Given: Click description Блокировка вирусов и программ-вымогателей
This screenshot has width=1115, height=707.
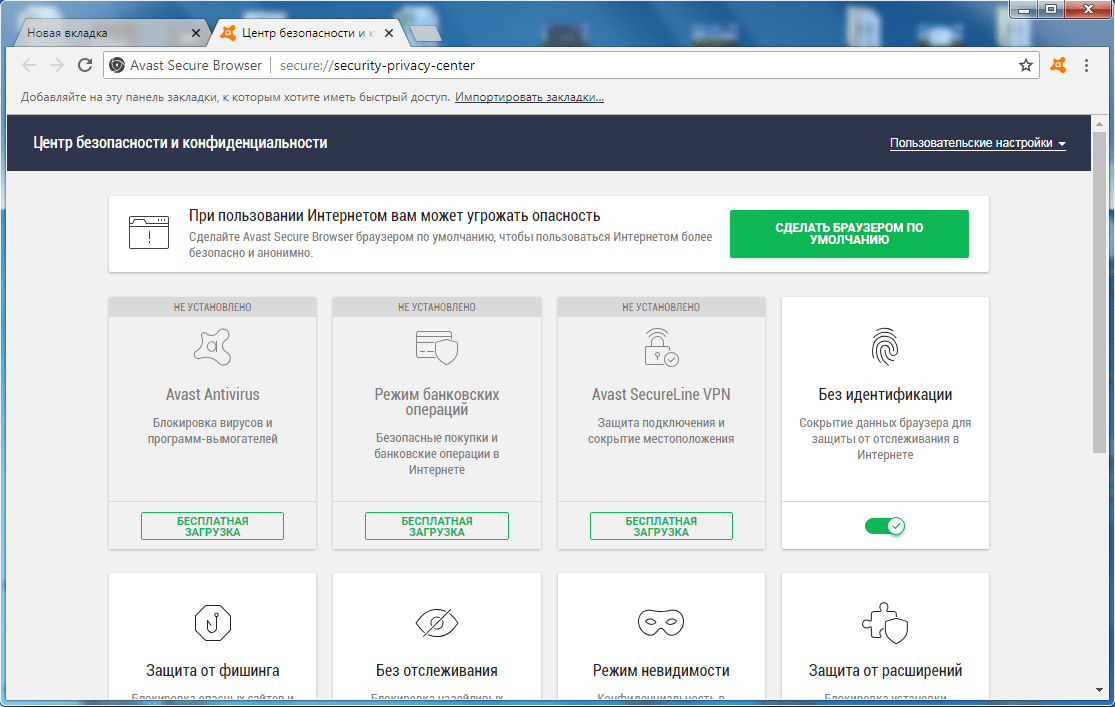Looking at the screenshot, I should pyautogui.click(x=213, y=431).
